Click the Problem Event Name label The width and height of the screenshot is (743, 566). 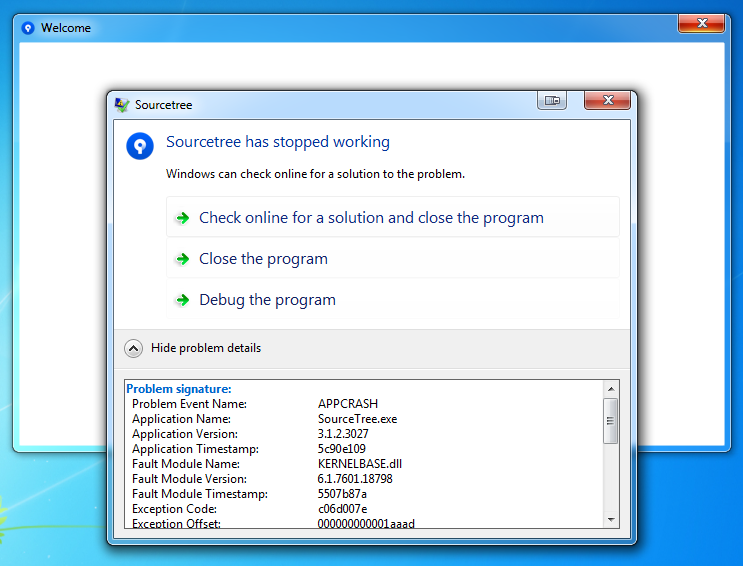[190, 404]
